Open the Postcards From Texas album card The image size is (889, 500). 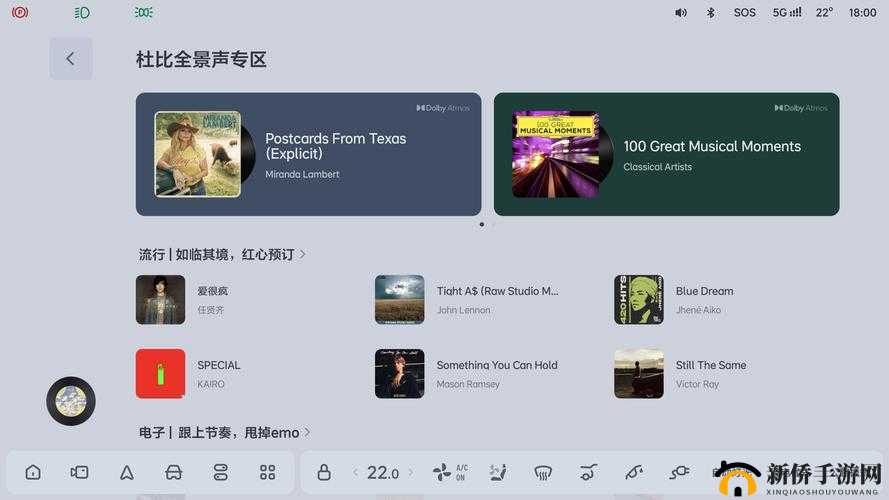point(308,154)
